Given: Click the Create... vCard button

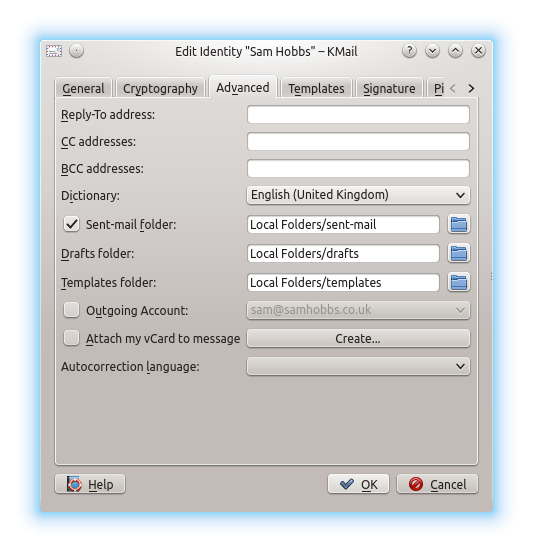Looking at the screenshot, I should (358, 338).
